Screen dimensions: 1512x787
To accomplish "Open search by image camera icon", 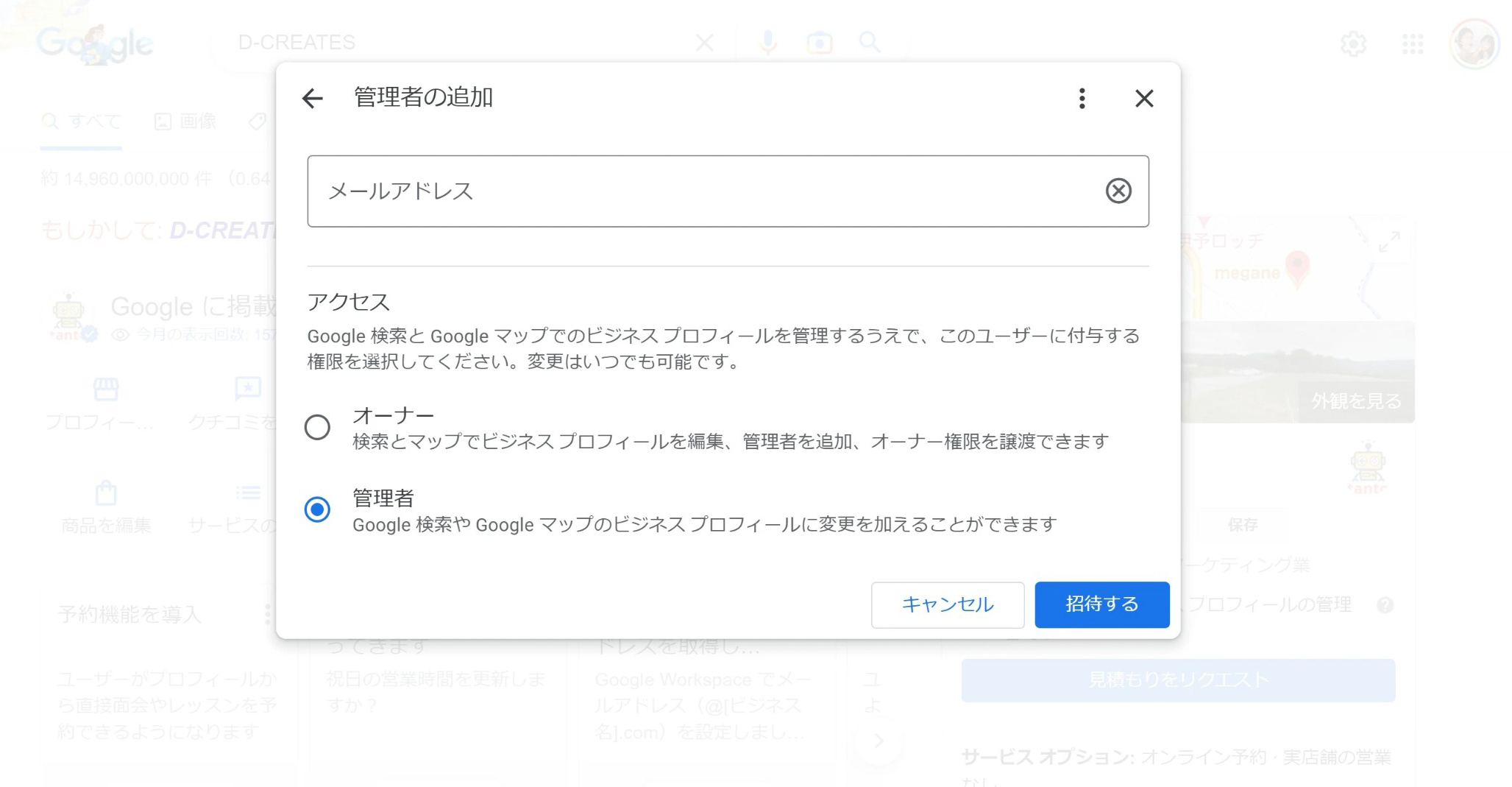I will tap(819, 43).
